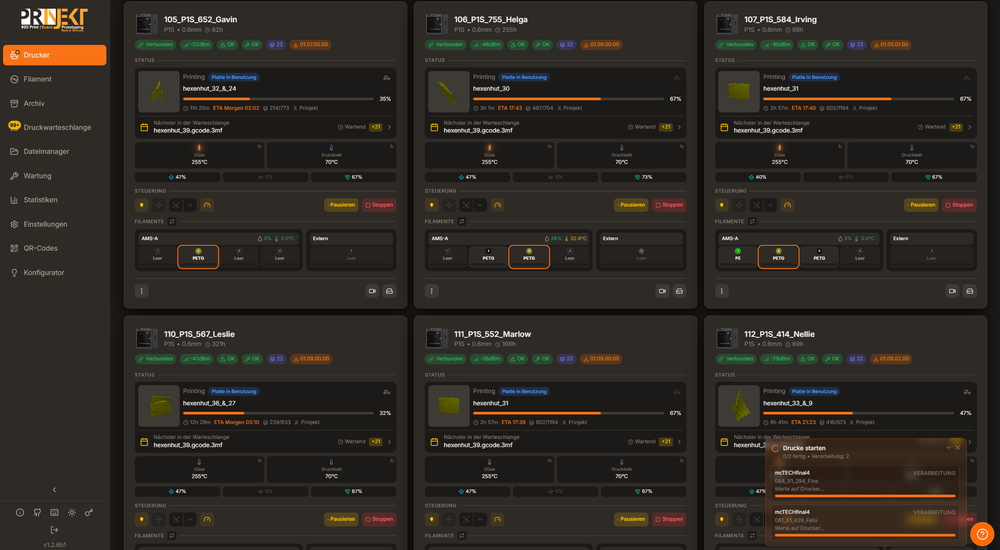Stop the print on 105_P1S_652_Gavin
This screenshot has width=1000, height=550.
[x=379, y=205]
